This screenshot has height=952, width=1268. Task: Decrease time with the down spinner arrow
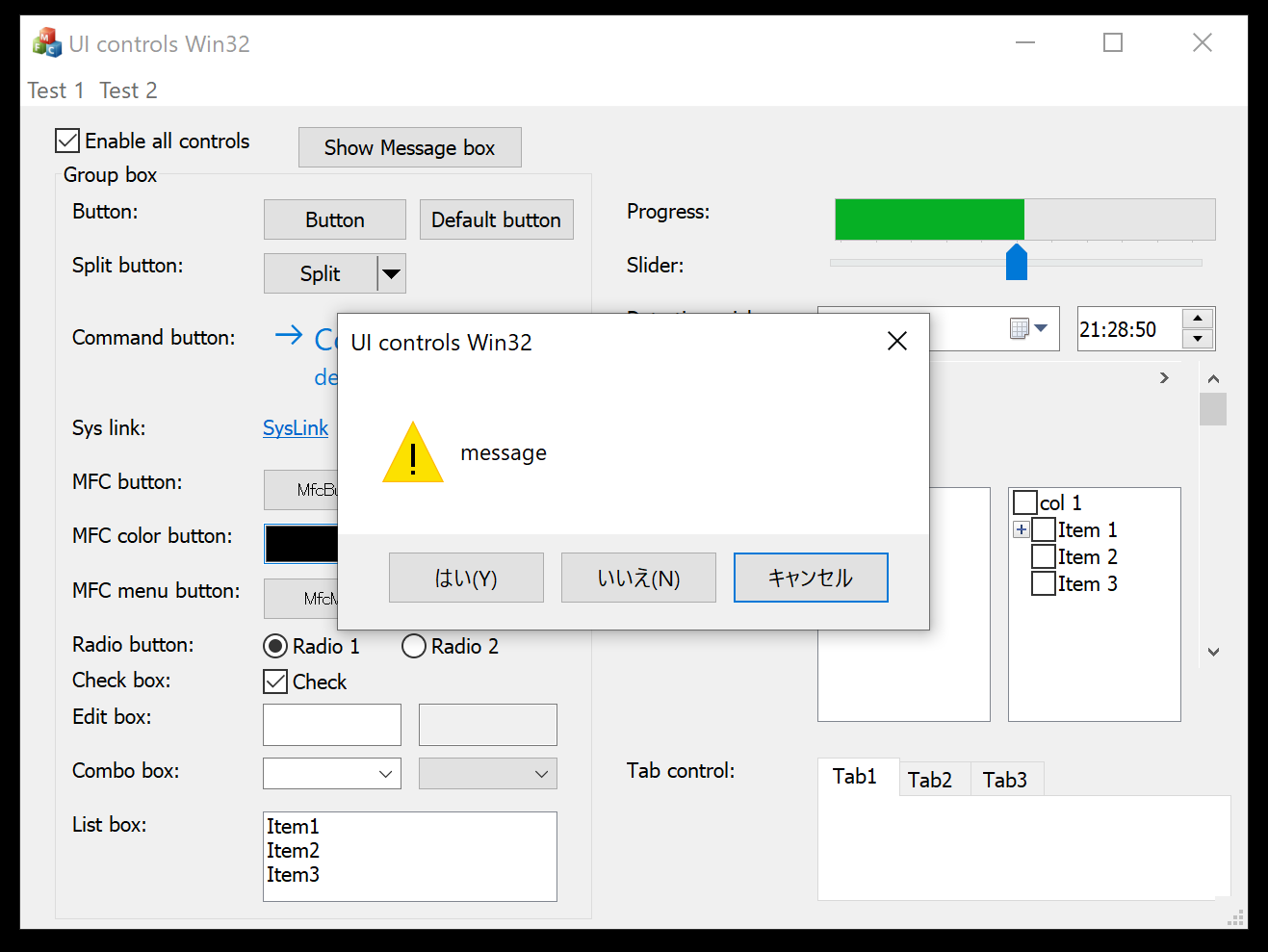coord(1197,339)
